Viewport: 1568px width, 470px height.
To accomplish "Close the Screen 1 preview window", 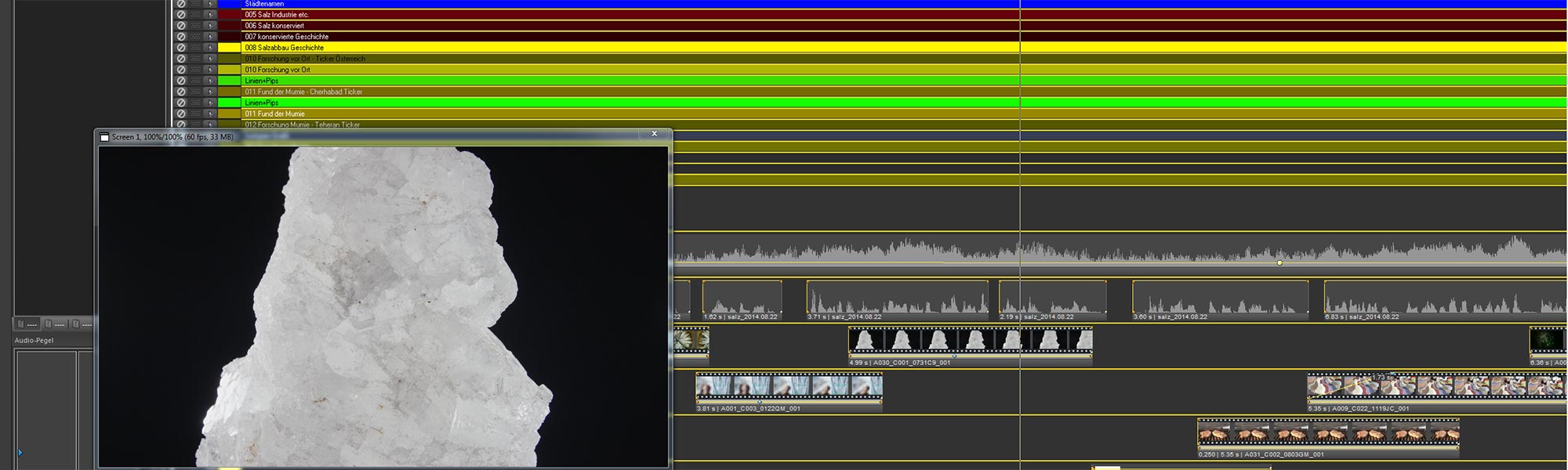I will pyautogui.click(x=654, y=134).
